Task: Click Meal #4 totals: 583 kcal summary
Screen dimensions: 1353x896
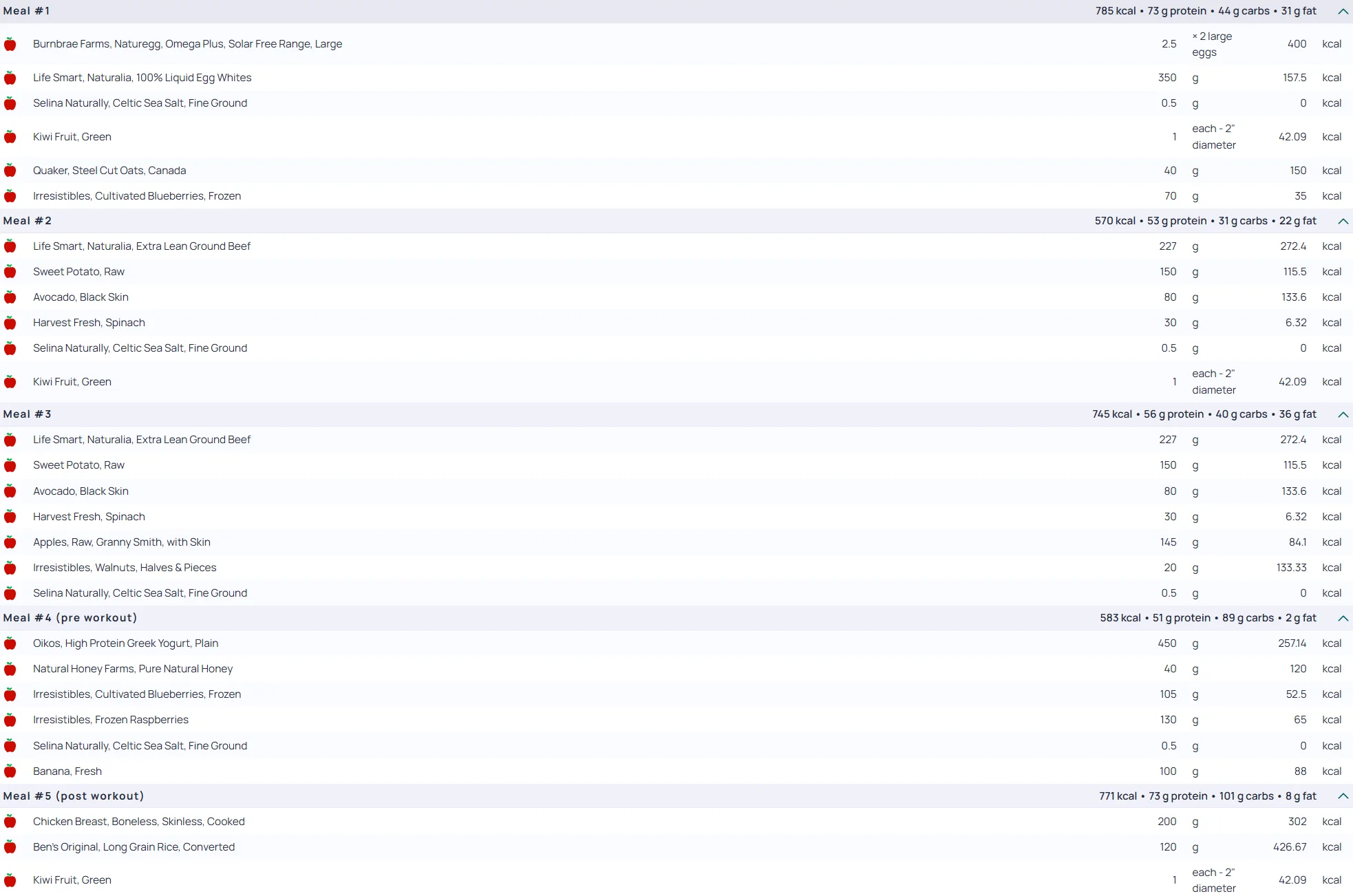Action: pyautogui.click(x=1208, y=618)
